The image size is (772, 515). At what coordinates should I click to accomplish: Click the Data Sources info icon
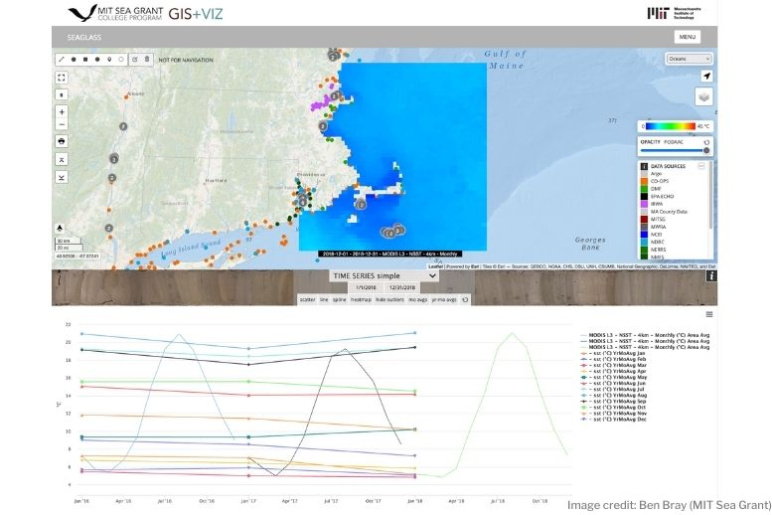click(643, 166)
